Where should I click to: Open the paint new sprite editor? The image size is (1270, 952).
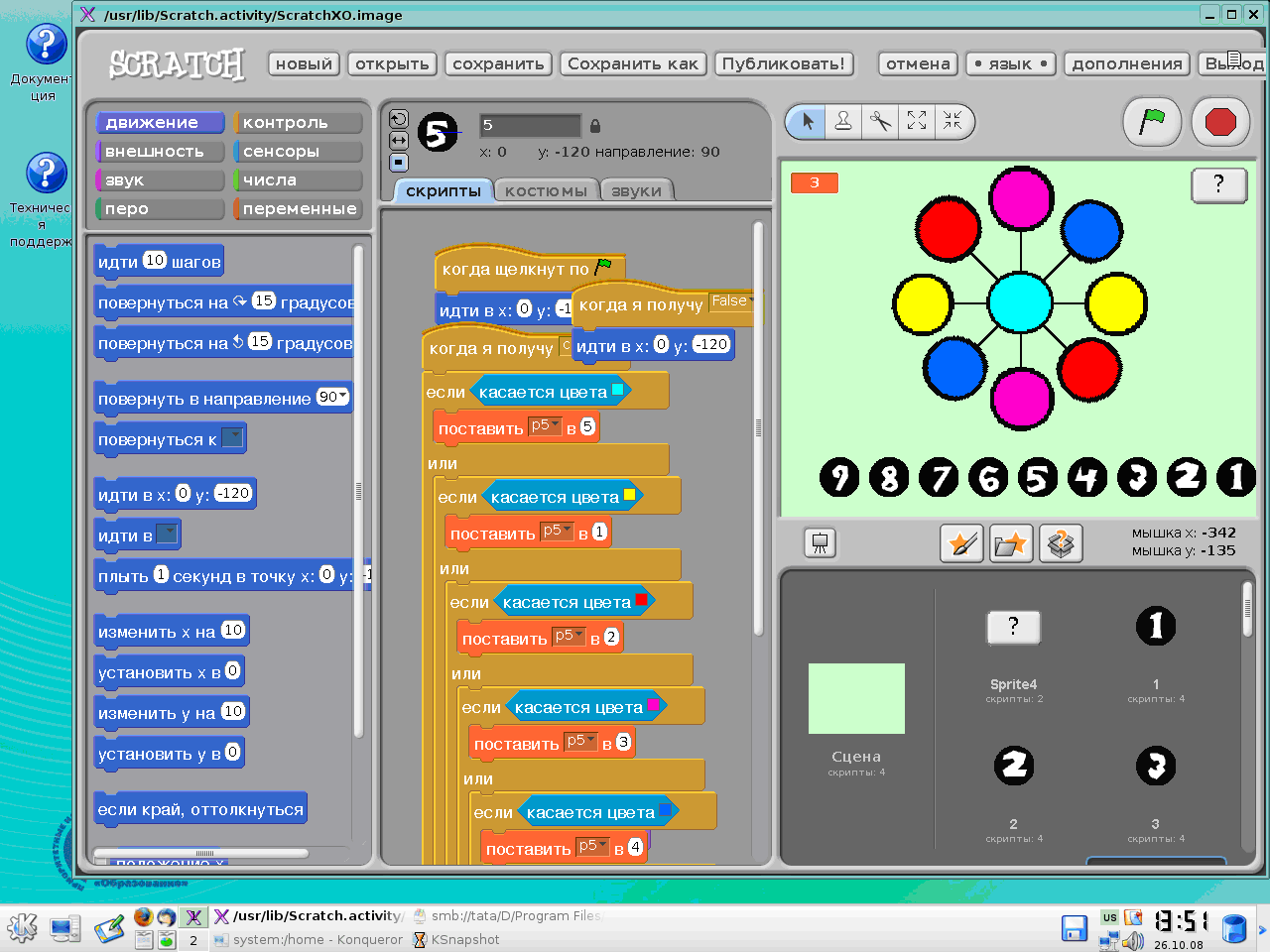coord(960,543)
